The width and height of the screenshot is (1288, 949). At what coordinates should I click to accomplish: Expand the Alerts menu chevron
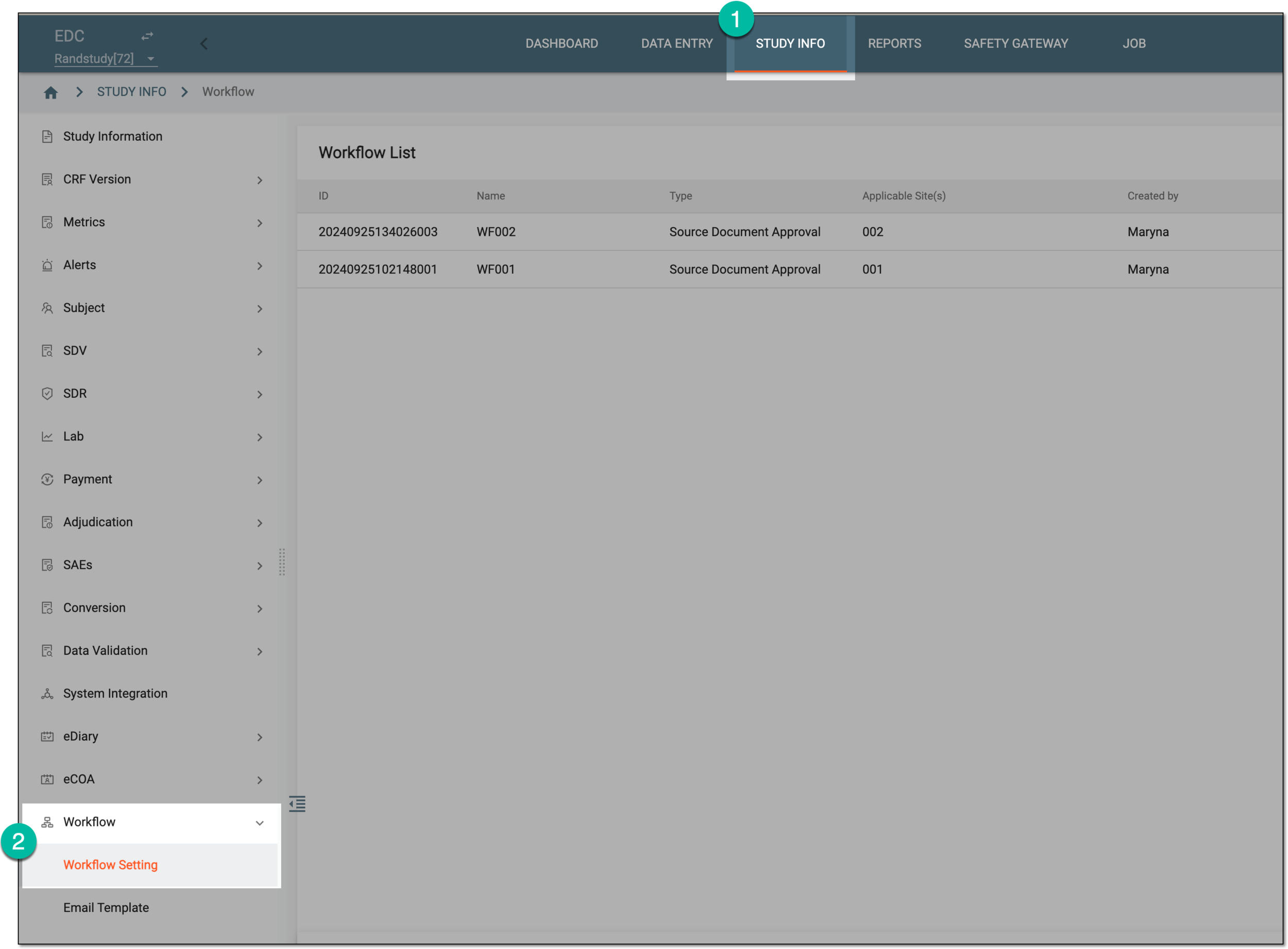tap(260, 266)
